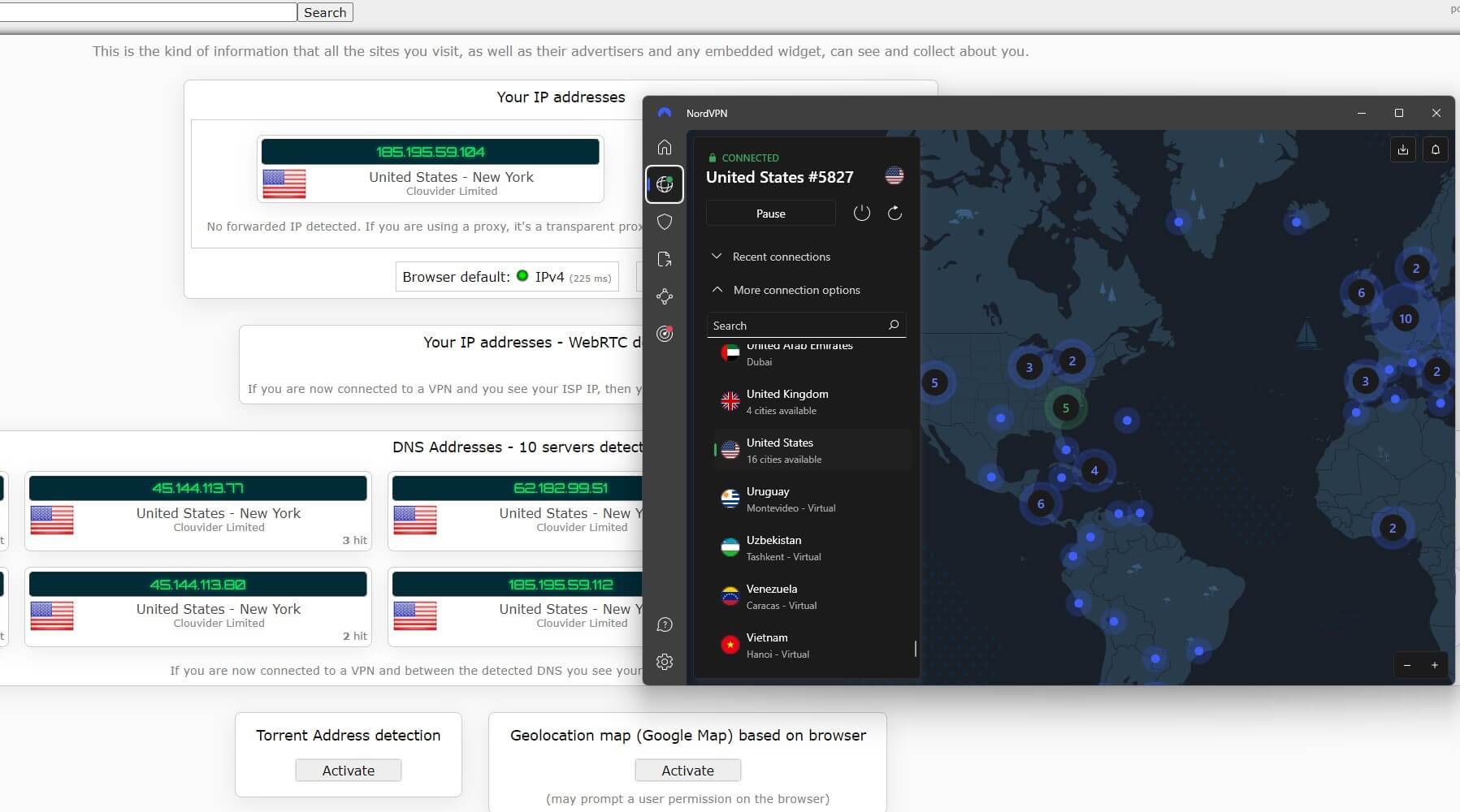Viewport: 1460px width, 812px height.
Task: Open the shield Threat Protection sidebar icon
Action: click(x=665, y=222)
